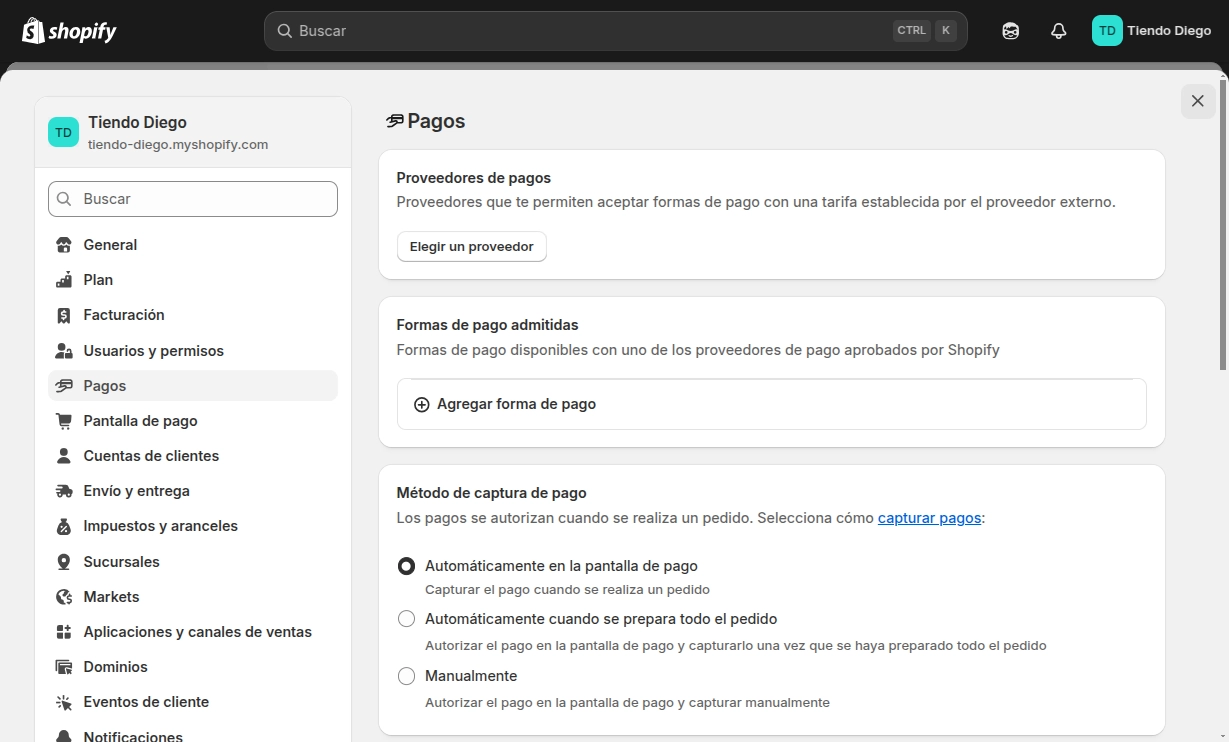Select automatic capture at checkout option
The height and width of the screenshot is (742, 1229).
point(406,565)
